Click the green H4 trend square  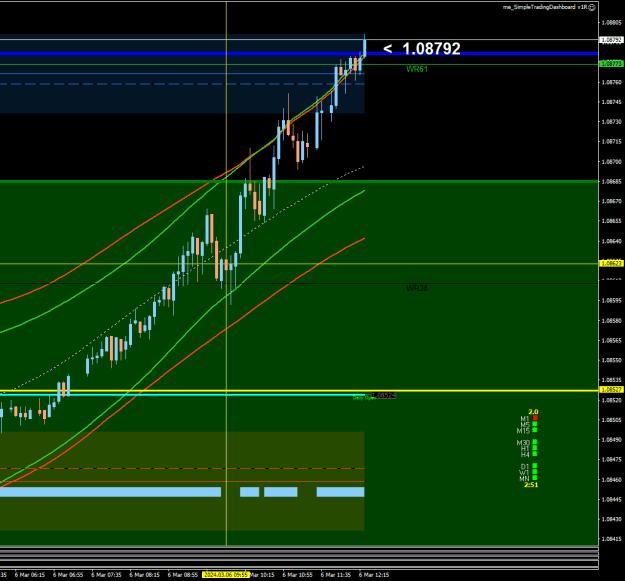click(535, 454)
